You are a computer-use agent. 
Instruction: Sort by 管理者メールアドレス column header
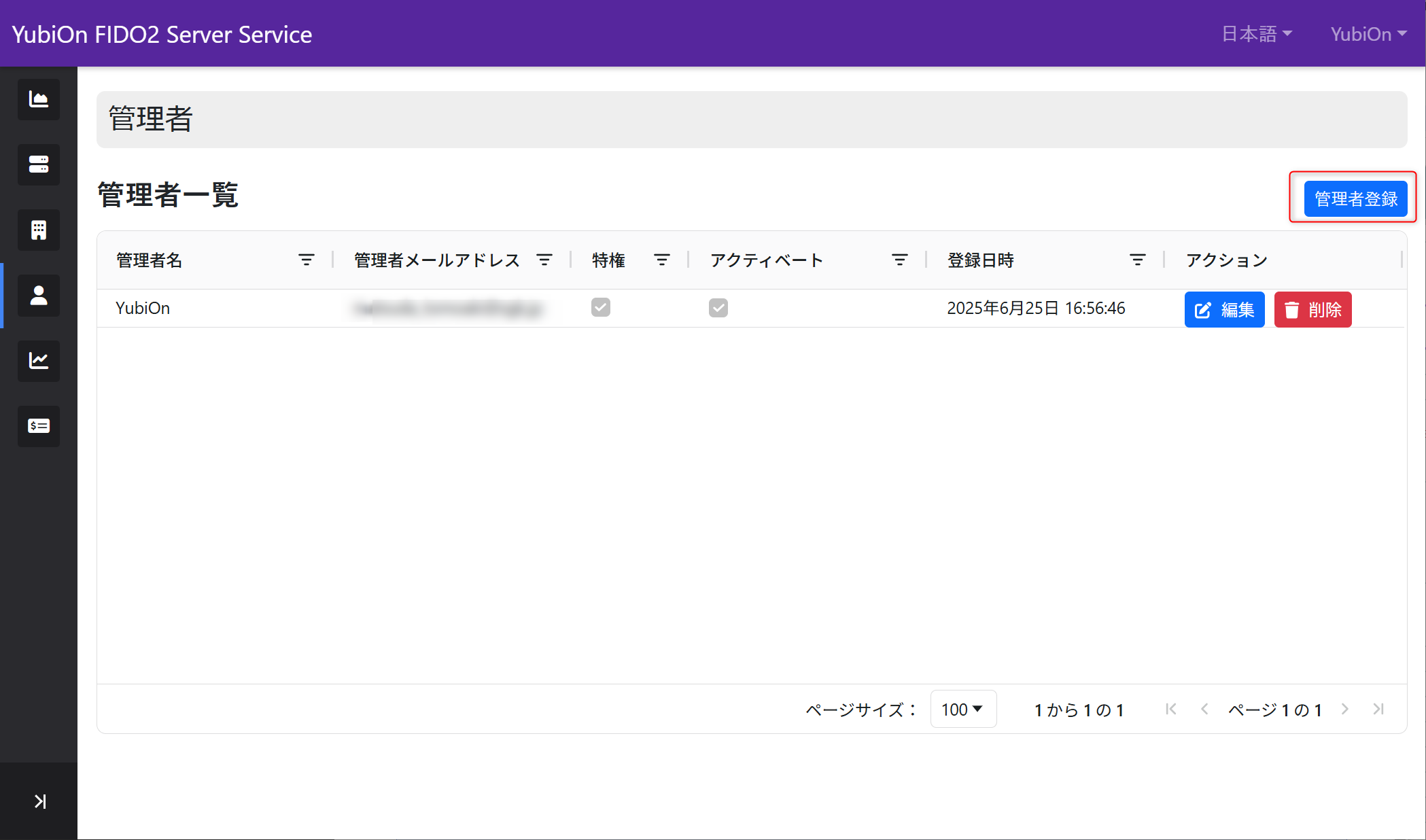[x=436, y=260]
